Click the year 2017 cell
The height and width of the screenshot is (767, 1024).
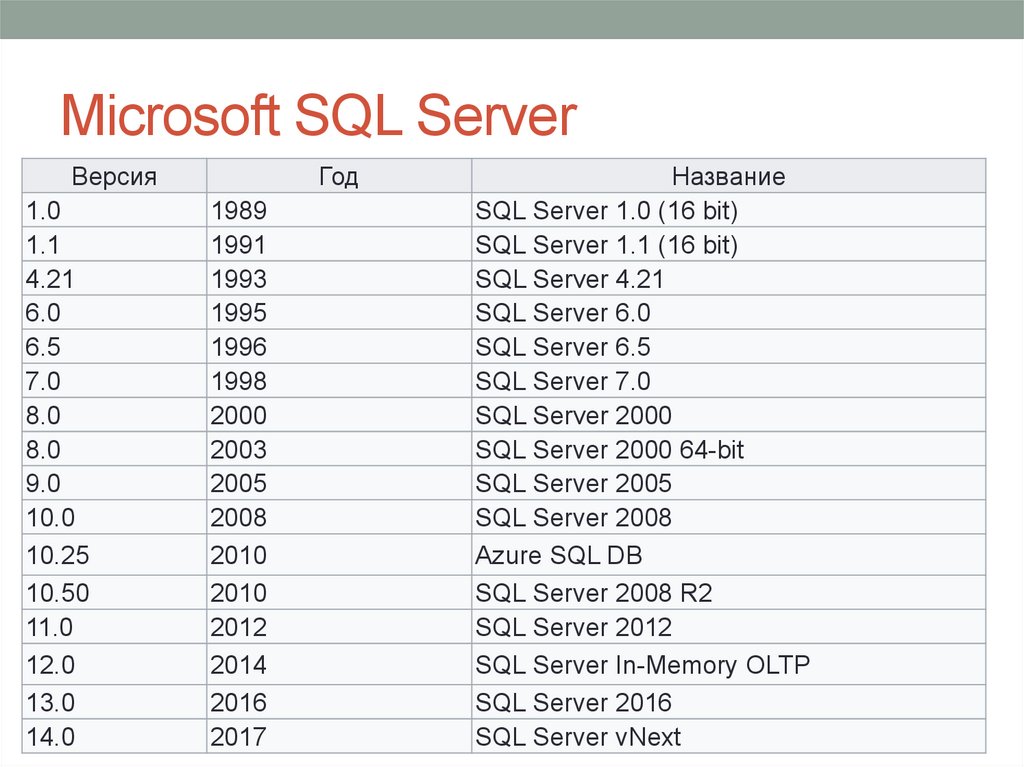tap(238, 737)
